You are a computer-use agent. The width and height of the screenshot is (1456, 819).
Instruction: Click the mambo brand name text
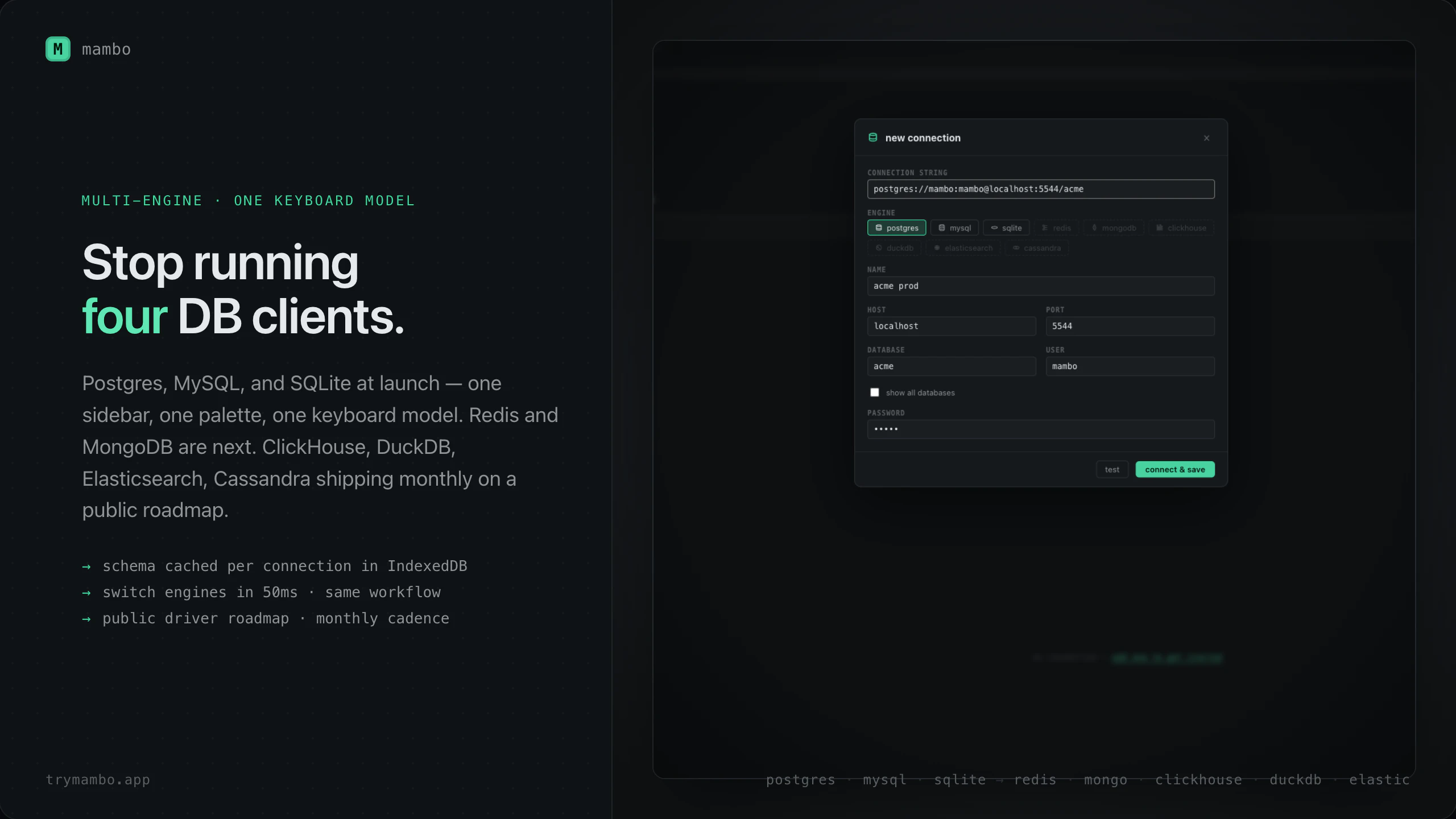106,49
